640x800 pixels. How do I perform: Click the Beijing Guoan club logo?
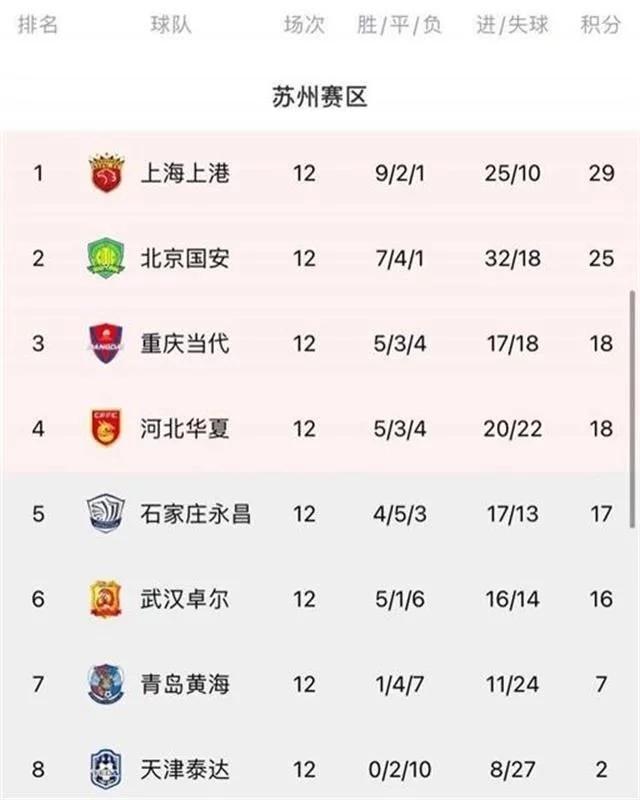pyautogui.click(x=106, y=255)
